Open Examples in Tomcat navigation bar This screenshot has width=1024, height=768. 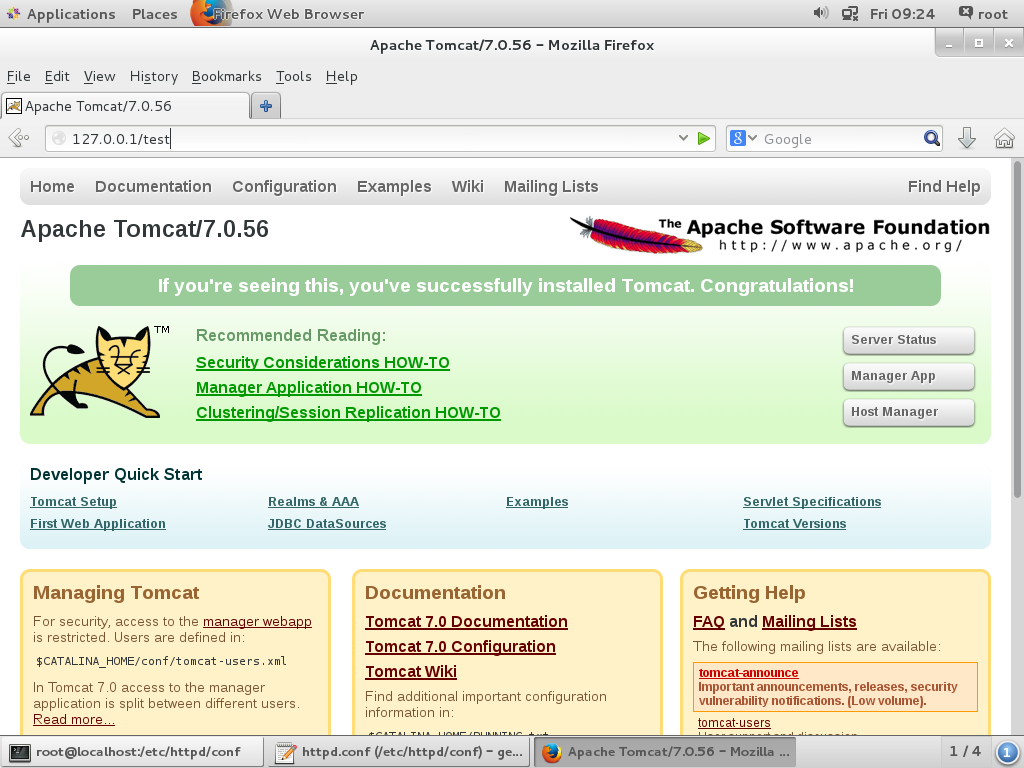coord(394,187)
